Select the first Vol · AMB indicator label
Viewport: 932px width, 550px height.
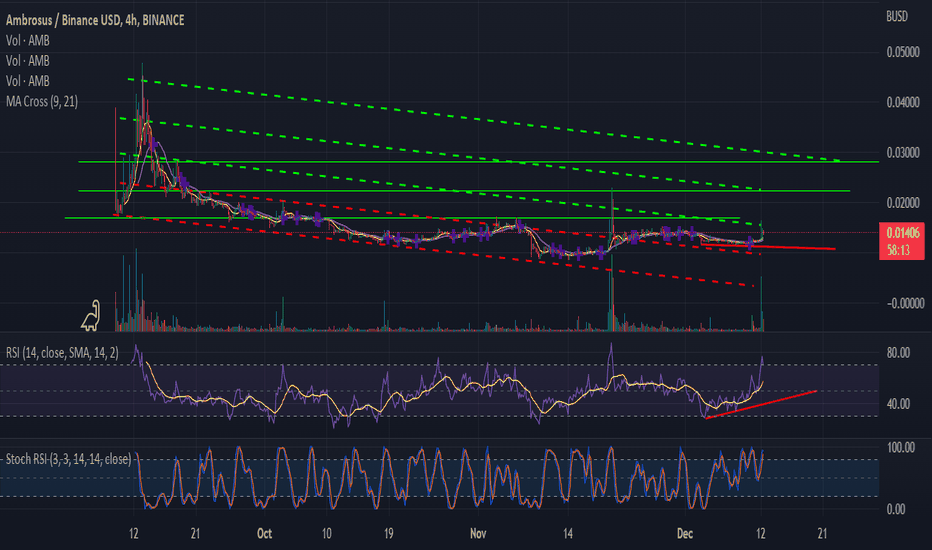tap(27, 41)
